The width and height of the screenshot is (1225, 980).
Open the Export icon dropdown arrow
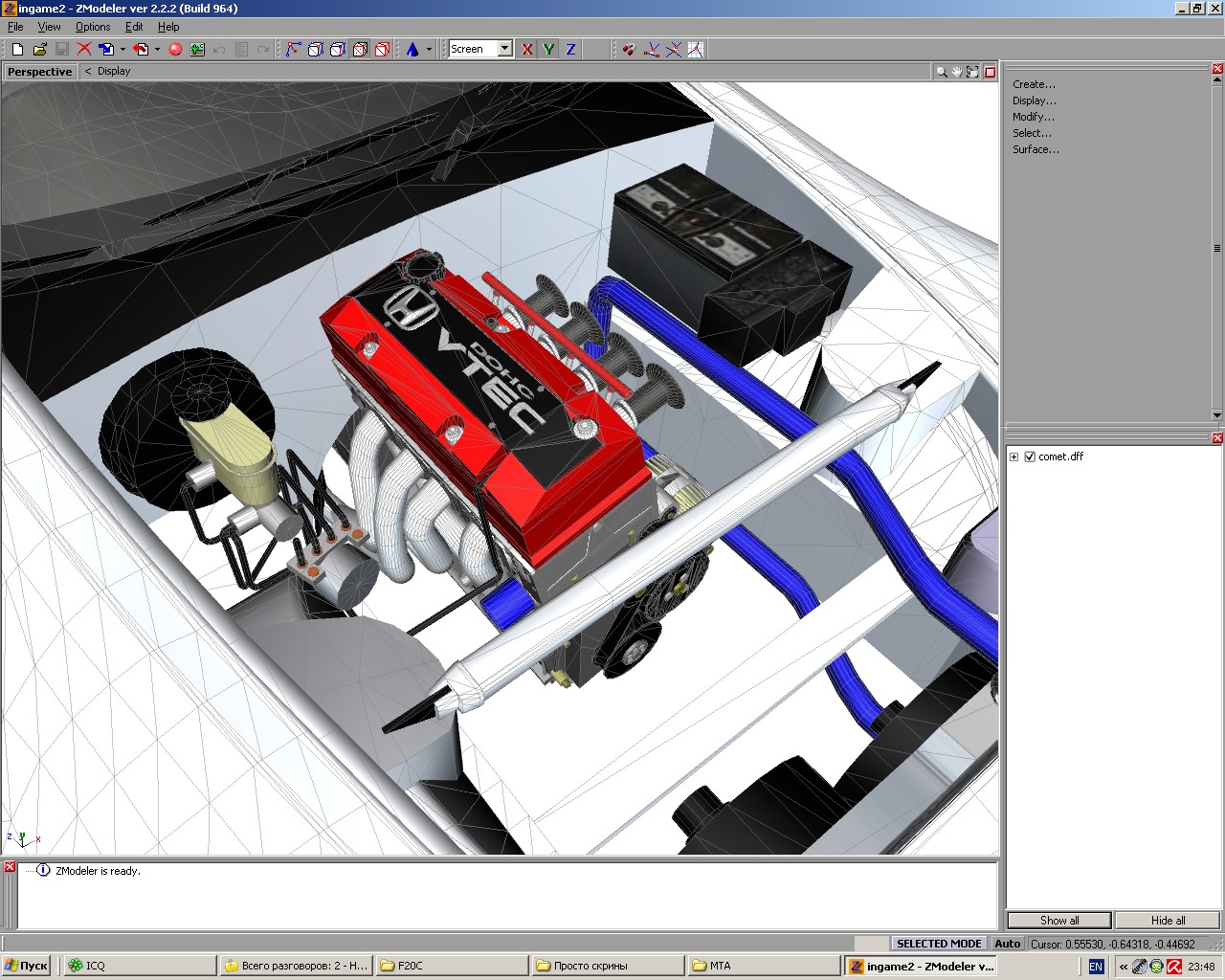point(157,49)
